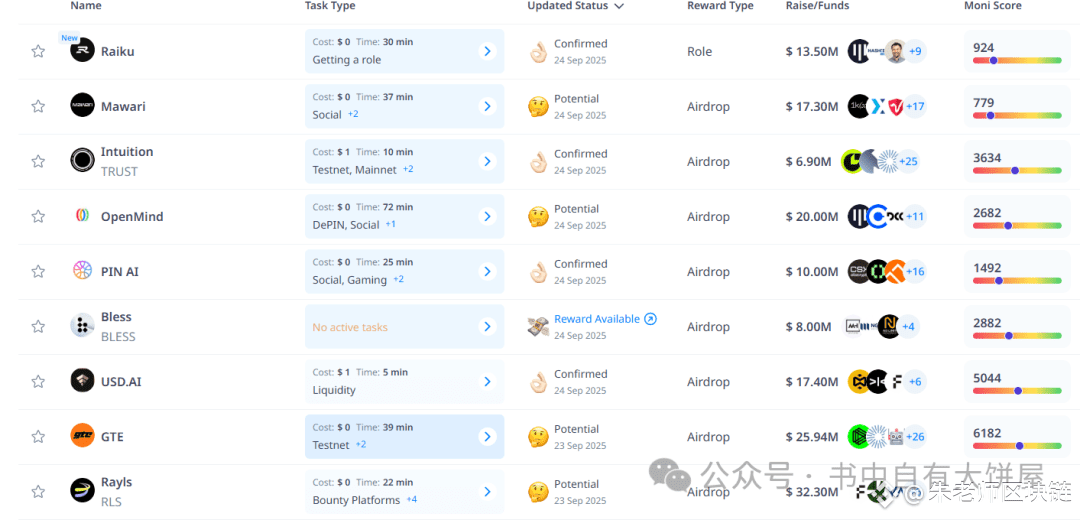Screen dimensions: 1080x520
Task: Show +25 more investors for Intuition
Action: point(908,161)
